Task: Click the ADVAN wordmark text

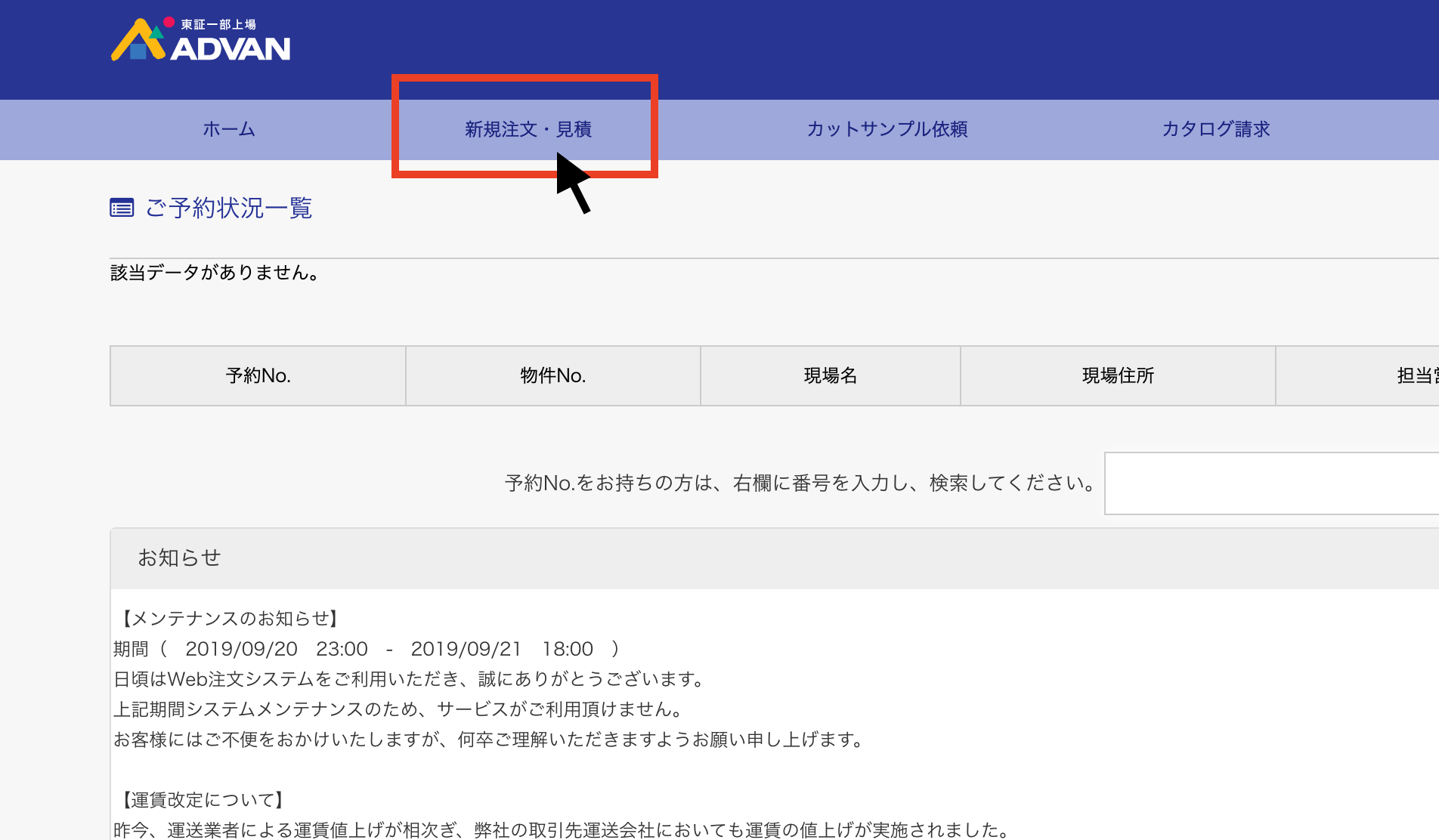Action: coord(231,49)
